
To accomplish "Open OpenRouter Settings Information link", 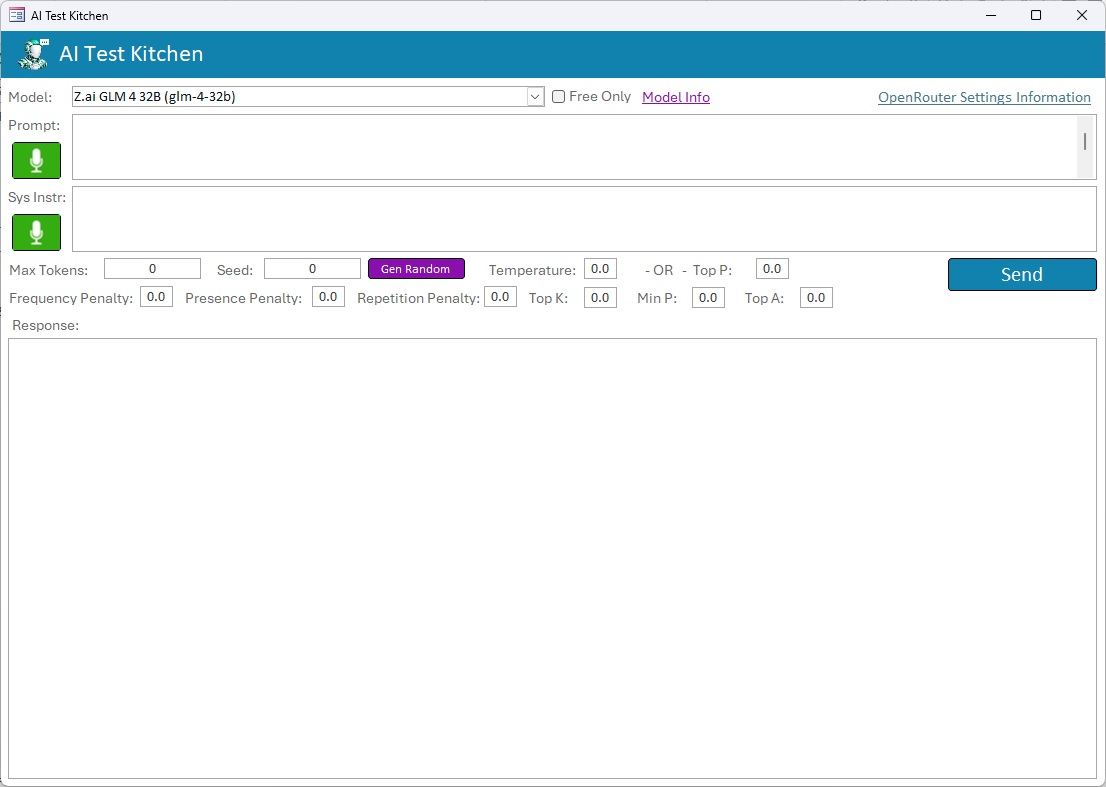I will 984,97.
